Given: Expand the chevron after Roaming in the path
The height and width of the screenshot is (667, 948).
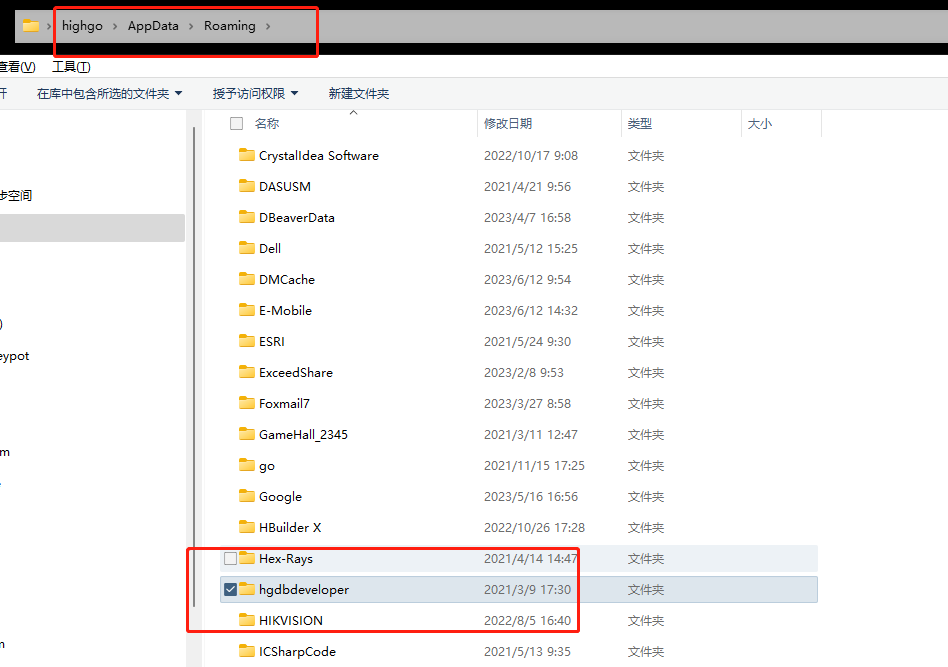Looking at the screenshot, I should [x=268, y=26].
